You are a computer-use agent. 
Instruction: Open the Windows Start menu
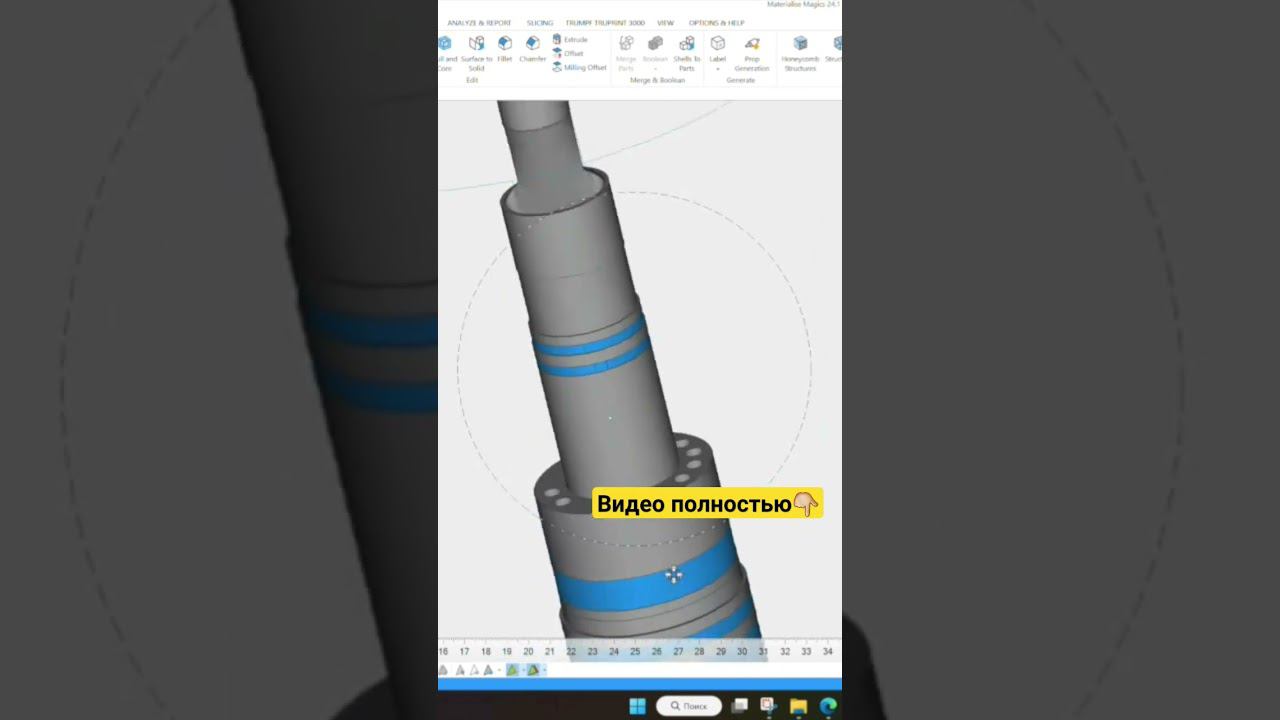(x=637, y=706)
